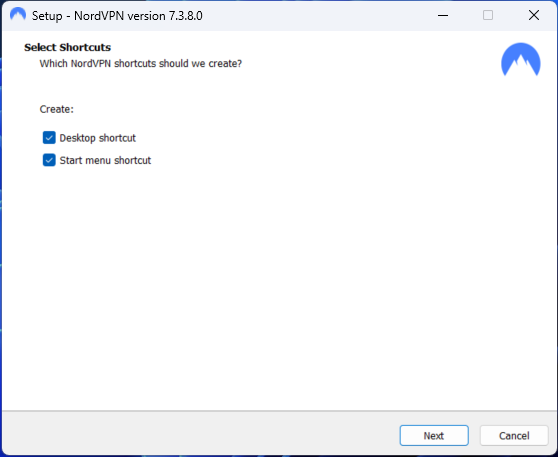Click the 'Desktop shortcut' label text
This screenshot has height=457, width=558.
98,138
